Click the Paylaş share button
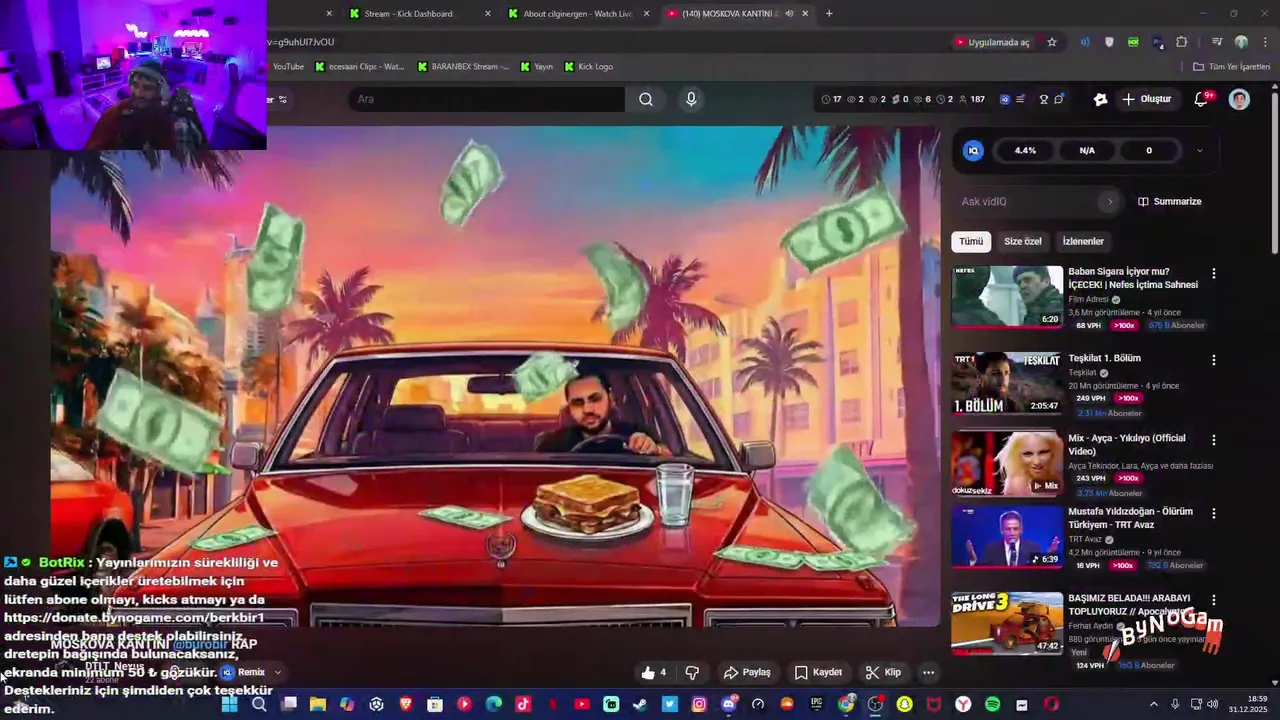 747,672
